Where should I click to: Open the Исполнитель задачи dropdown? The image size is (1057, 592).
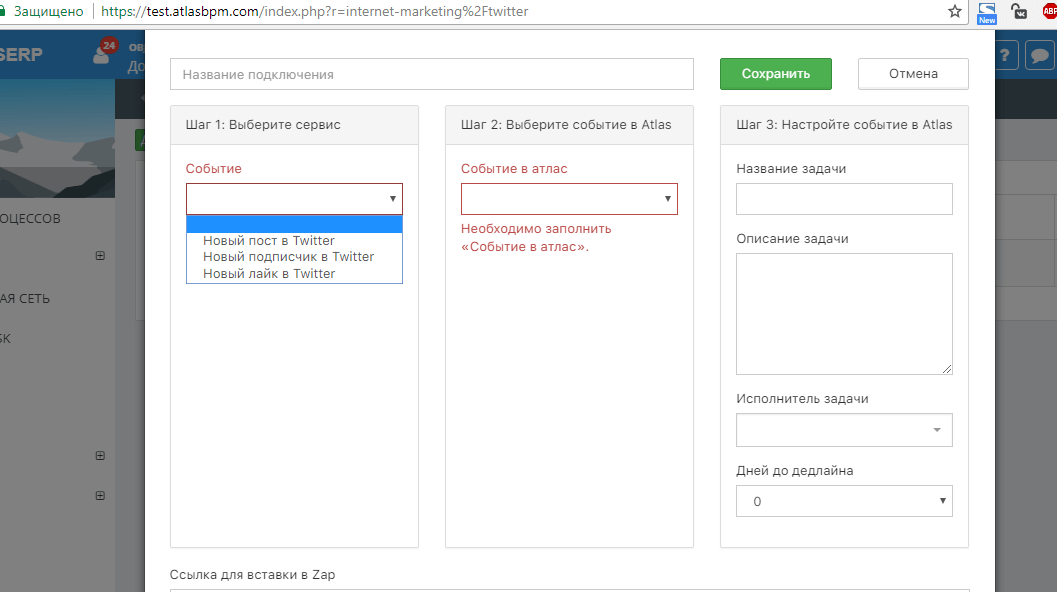[844, 430]
